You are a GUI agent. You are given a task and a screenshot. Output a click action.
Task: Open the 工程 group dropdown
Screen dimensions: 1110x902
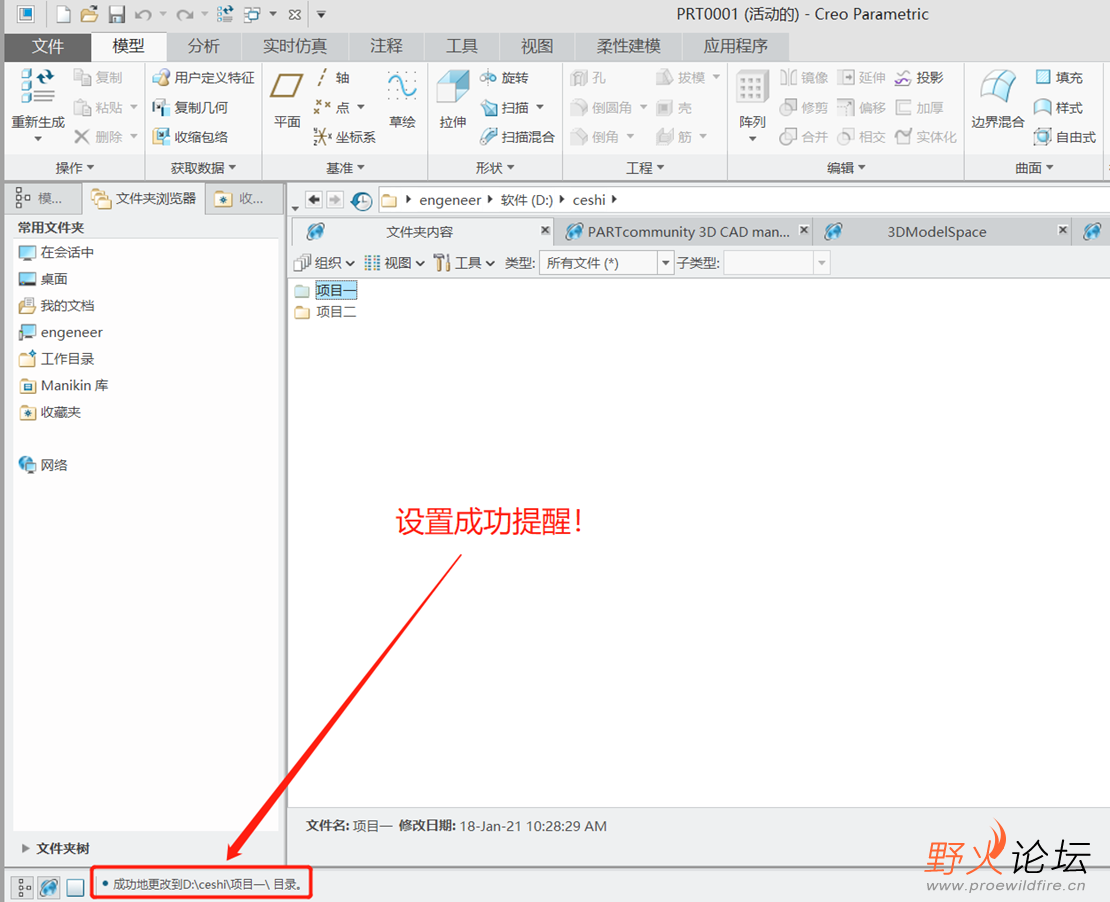[x=645, y=168]
